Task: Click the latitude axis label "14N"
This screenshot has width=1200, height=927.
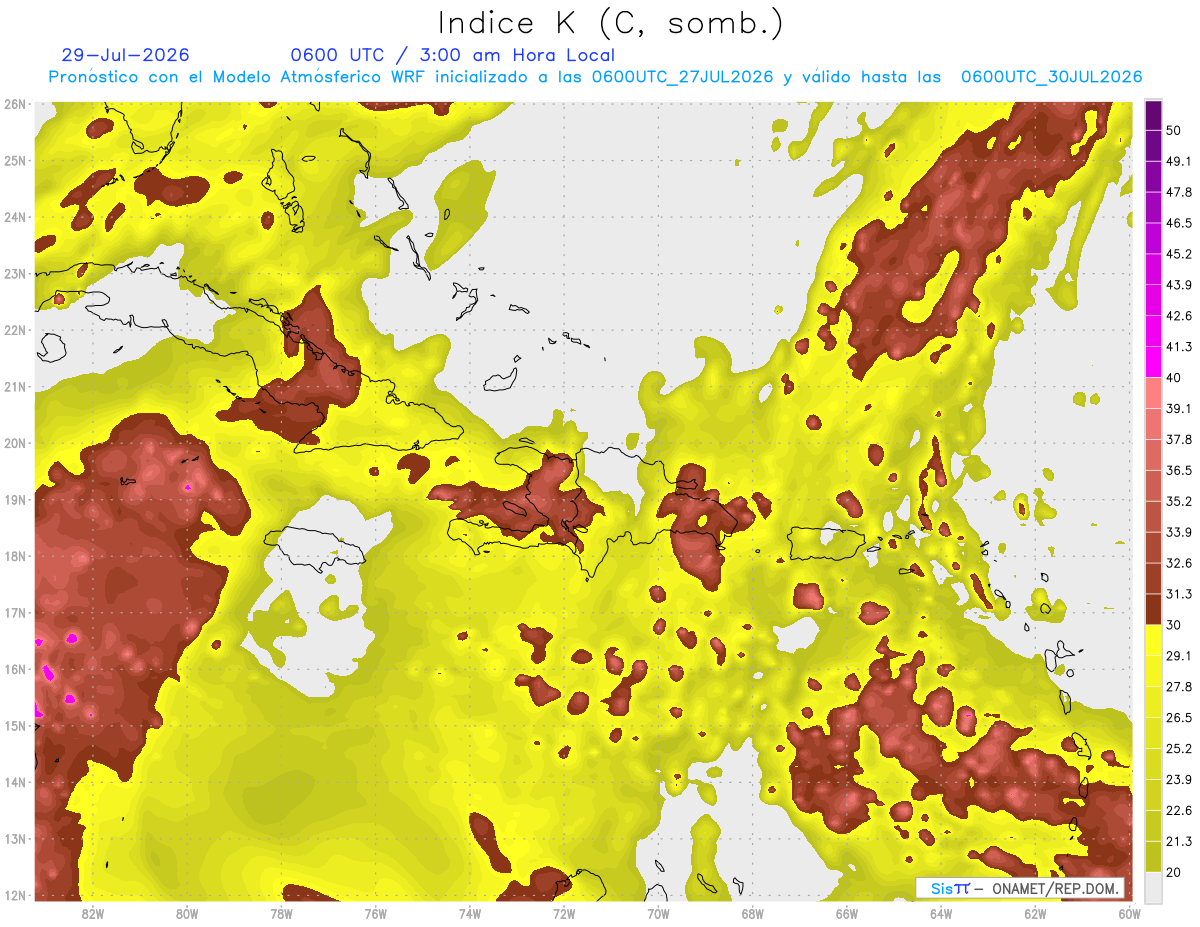Action: (x=15, y=782)
